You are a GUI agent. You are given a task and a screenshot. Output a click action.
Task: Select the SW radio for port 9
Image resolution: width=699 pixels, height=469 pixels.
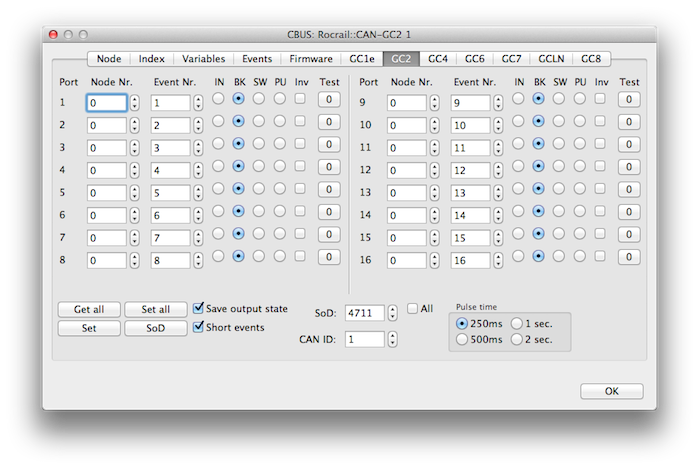point(559,99)
